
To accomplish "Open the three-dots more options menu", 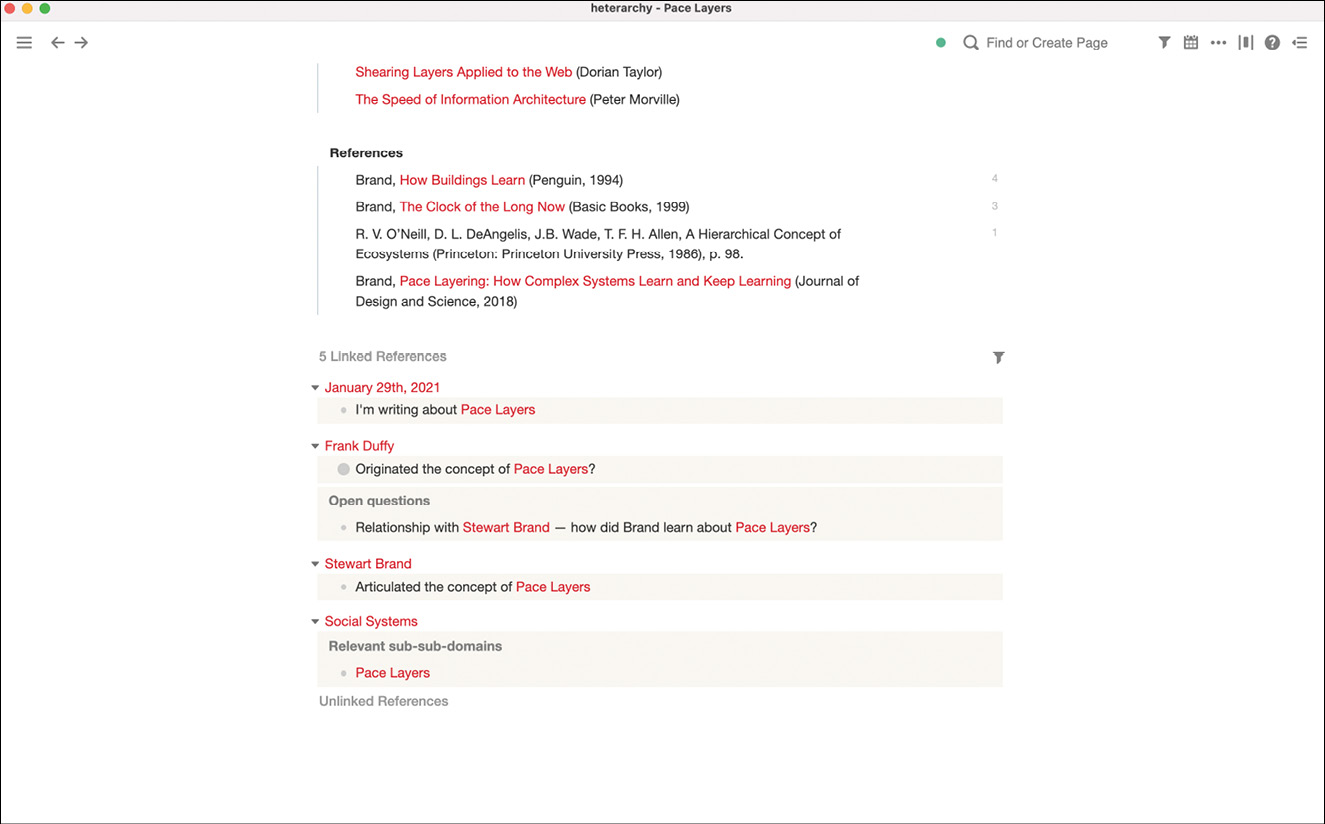I will (1218, 43).
